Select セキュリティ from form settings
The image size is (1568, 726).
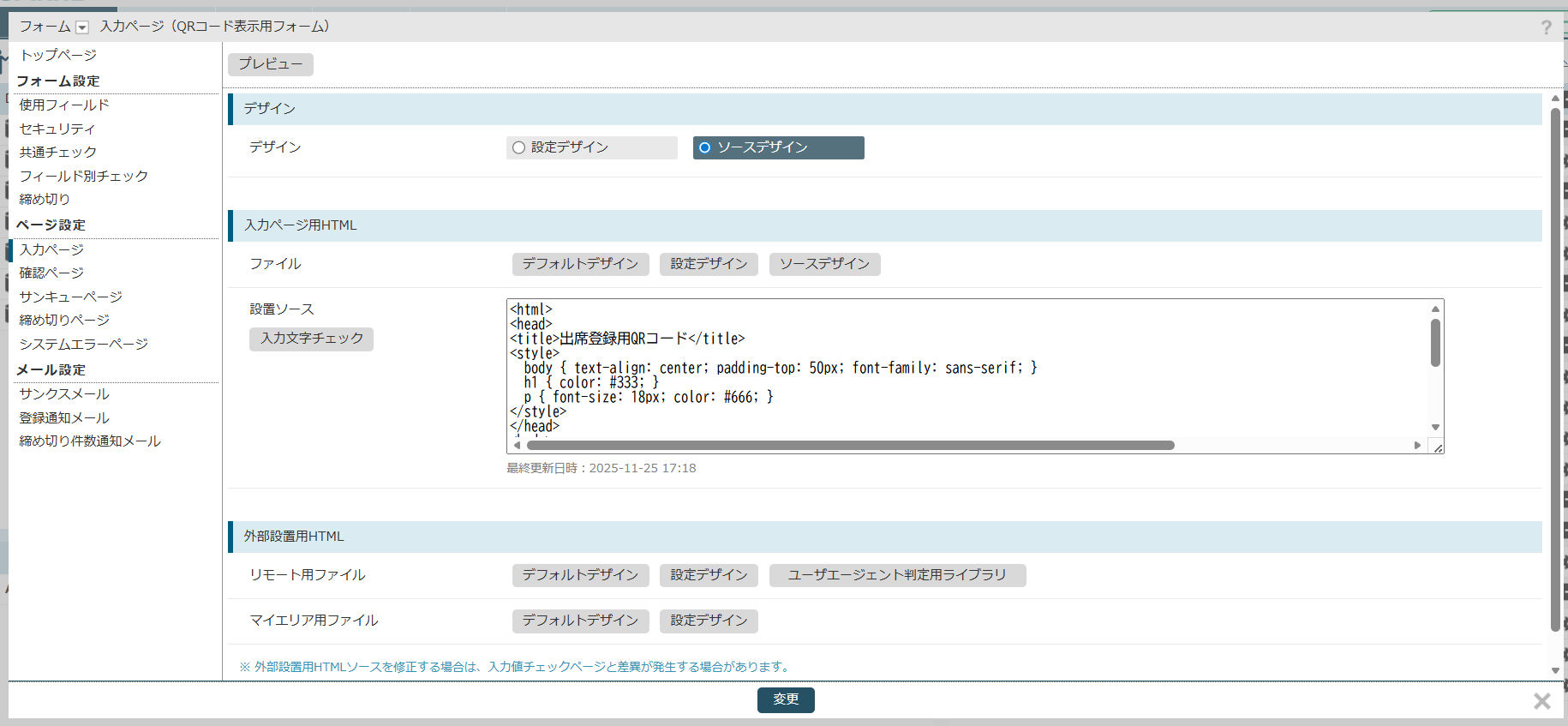coord(57,129)
